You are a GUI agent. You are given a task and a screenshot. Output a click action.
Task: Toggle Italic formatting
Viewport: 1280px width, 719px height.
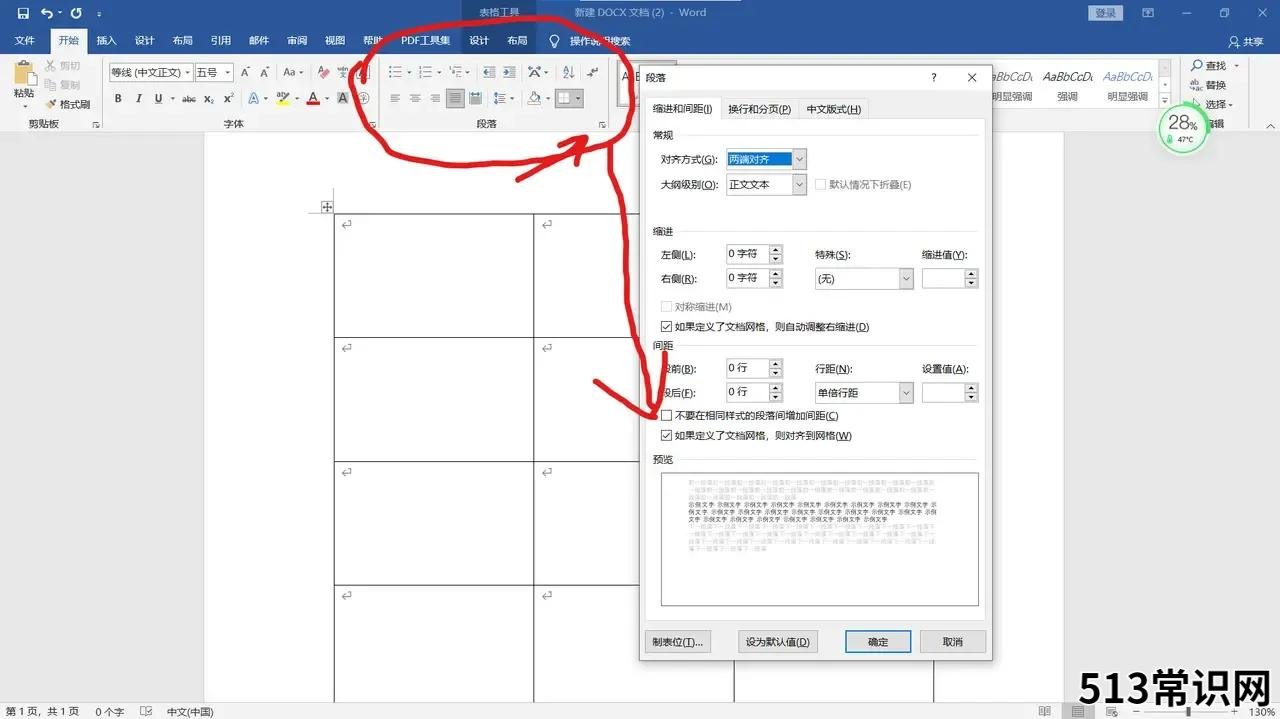138,99
